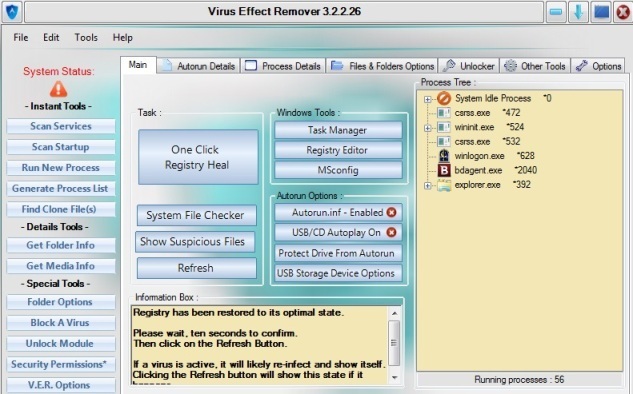Click the Refresh button
This screenshot has height=394, width=633.
(196, 268)
